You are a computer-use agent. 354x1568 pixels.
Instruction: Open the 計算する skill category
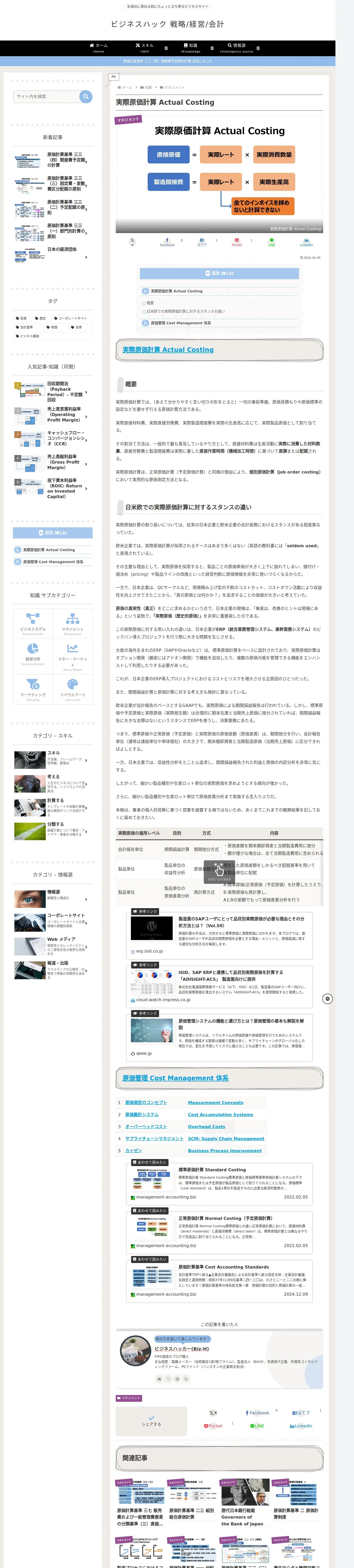point(52,807)
